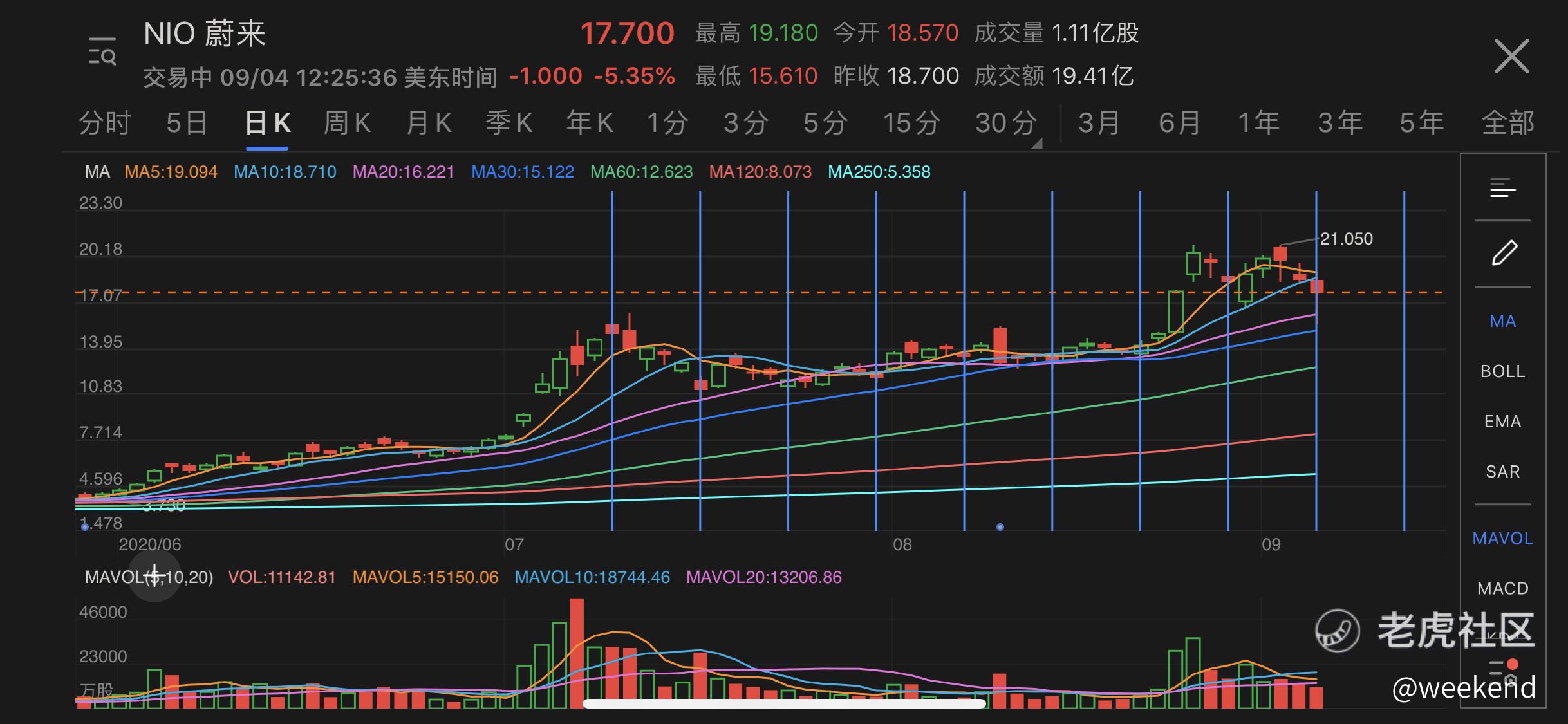
Task: Set the chart range to 1年
Action: click(1259, 122)
